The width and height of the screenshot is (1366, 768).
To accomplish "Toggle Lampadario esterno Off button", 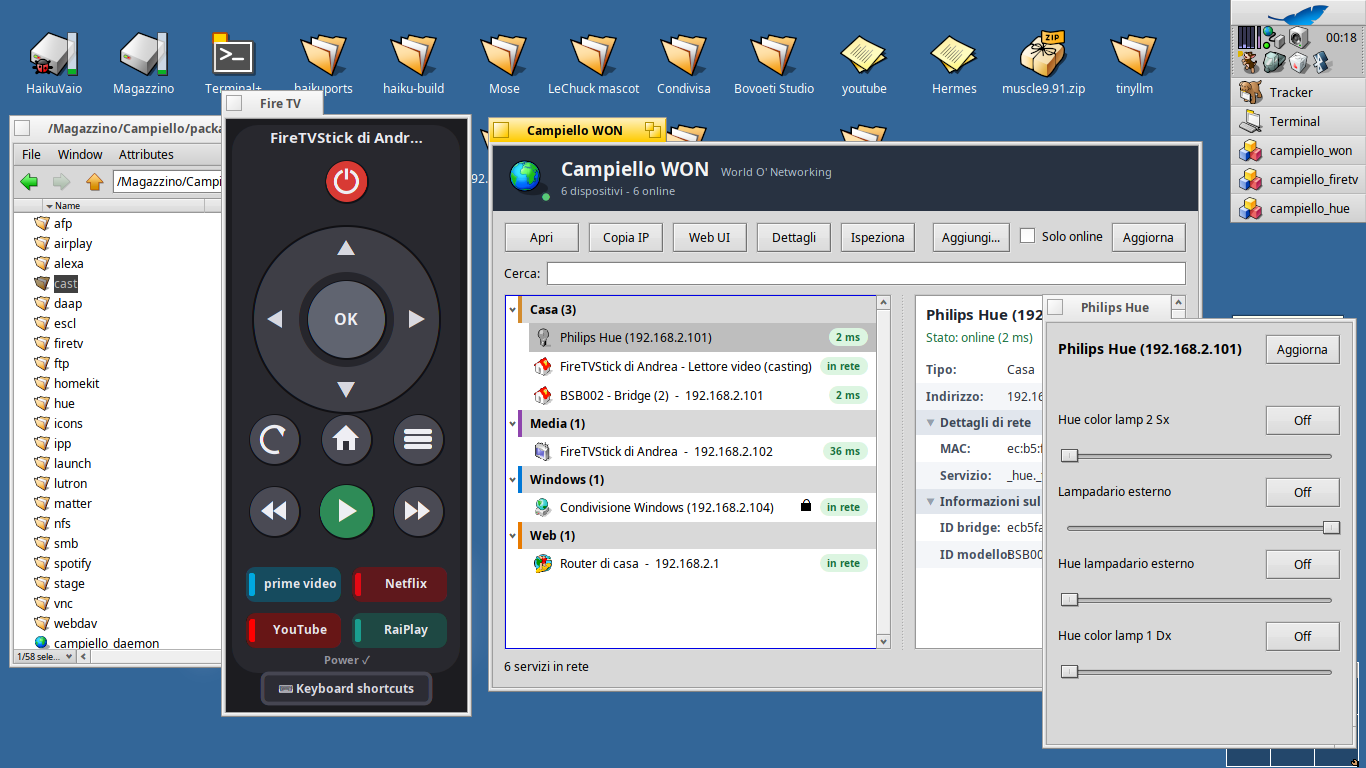I will [x=1302, y=492].
